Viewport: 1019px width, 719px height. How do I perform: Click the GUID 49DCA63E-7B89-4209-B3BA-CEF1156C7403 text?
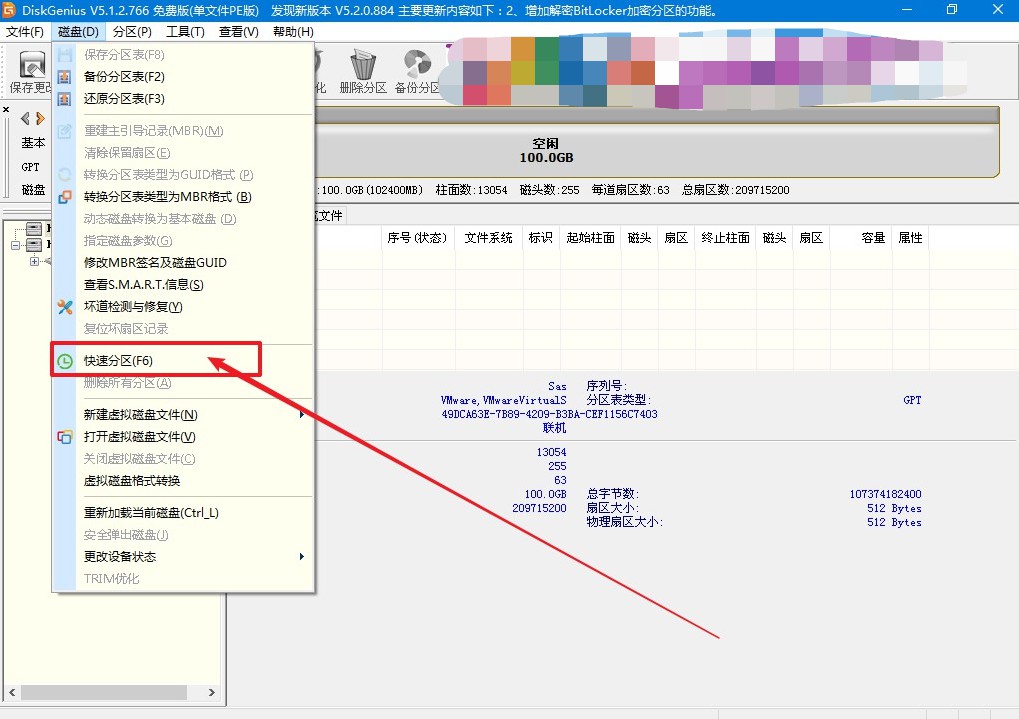point(549,414)
